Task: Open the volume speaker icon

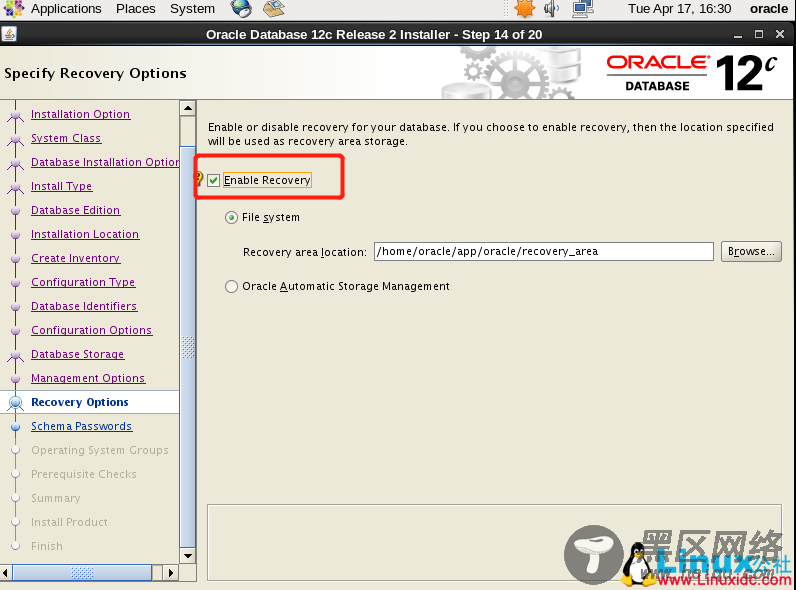Action: pyautogui.click(x=551, y=9)
